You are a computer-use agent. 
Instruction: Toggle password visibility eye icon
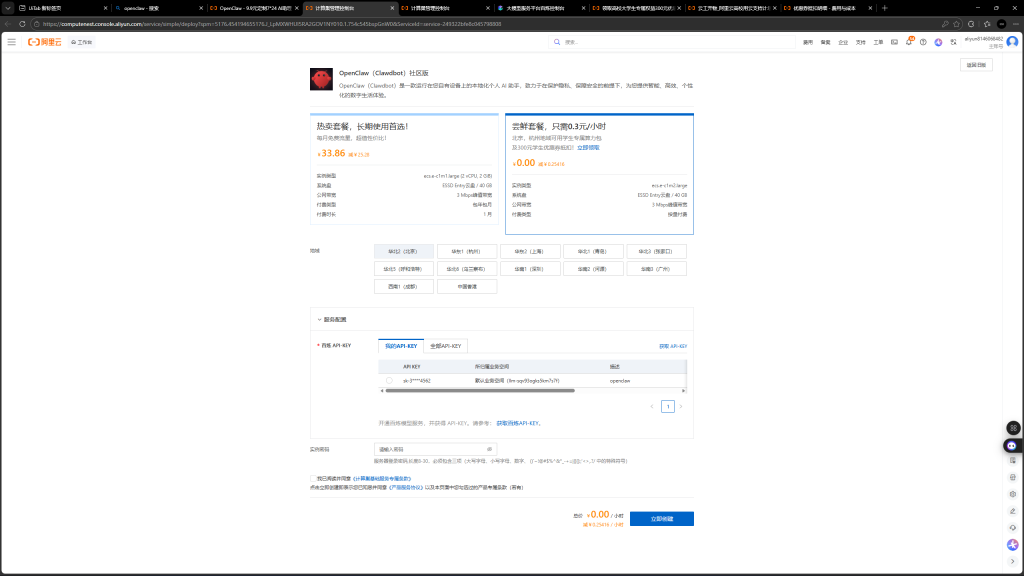coord(489,449)
